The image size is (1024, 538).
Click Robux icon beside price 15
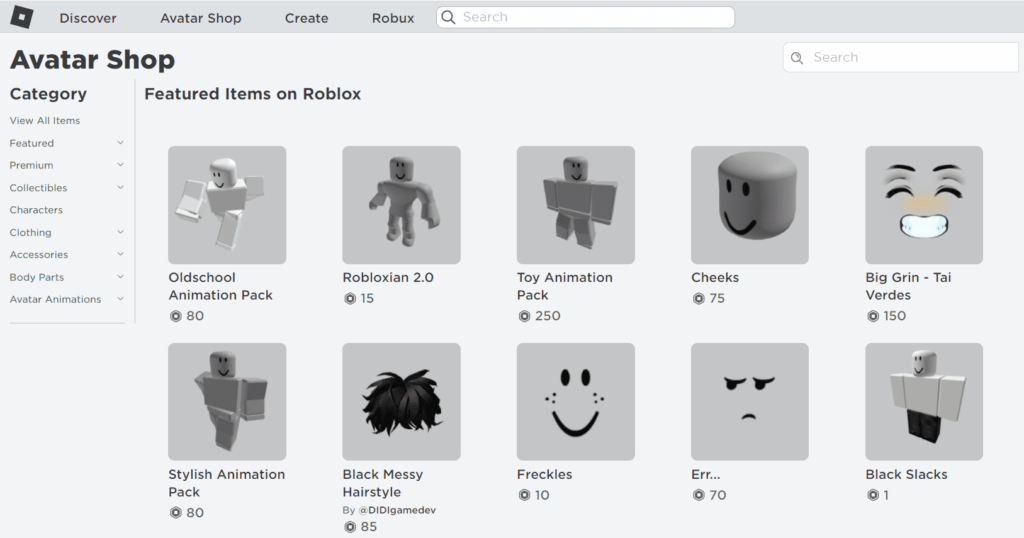tap(350, 298)
